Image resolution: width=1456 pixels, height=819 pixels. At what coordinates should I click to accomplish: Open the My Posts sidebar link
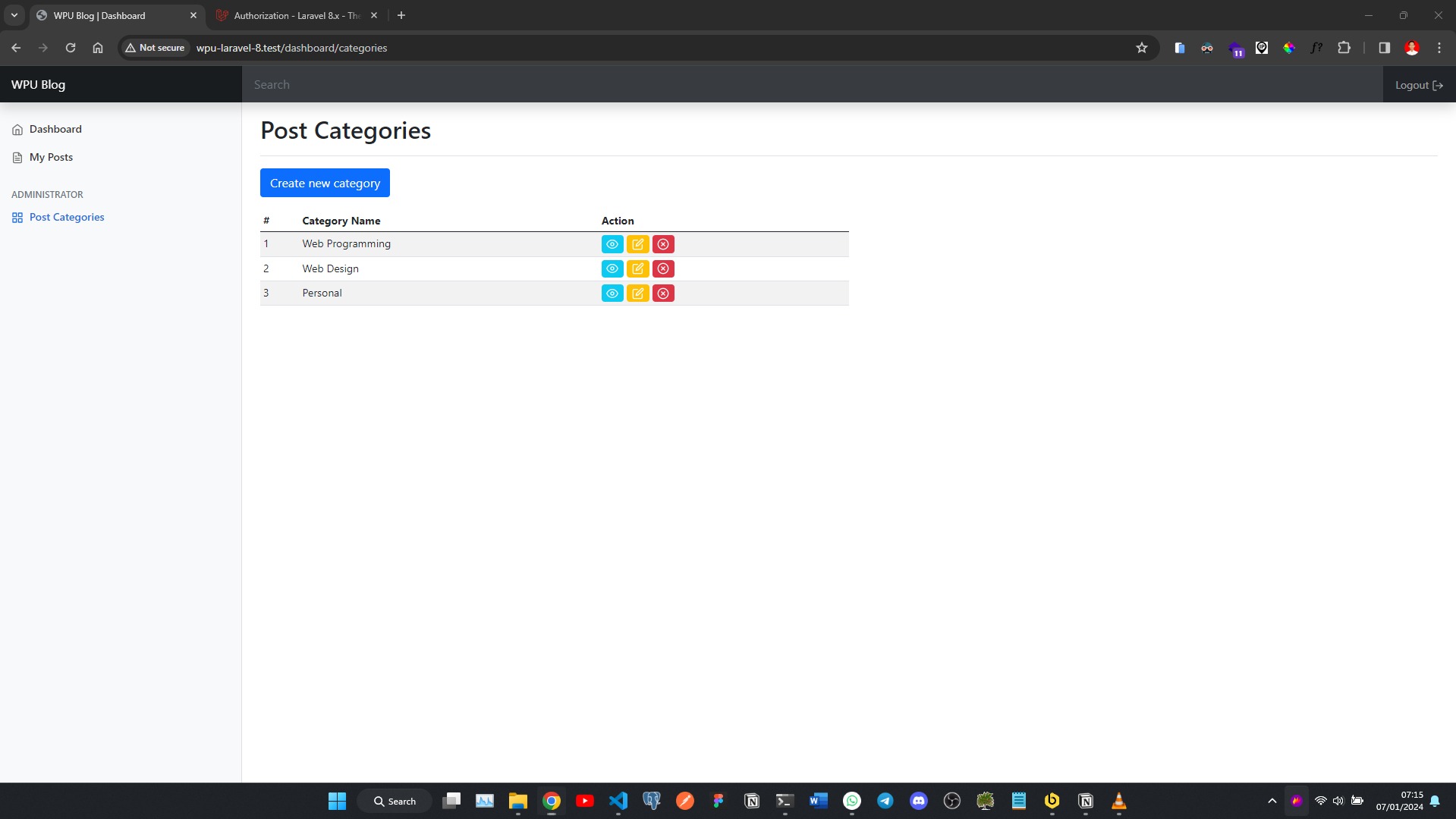pos(51,157)
